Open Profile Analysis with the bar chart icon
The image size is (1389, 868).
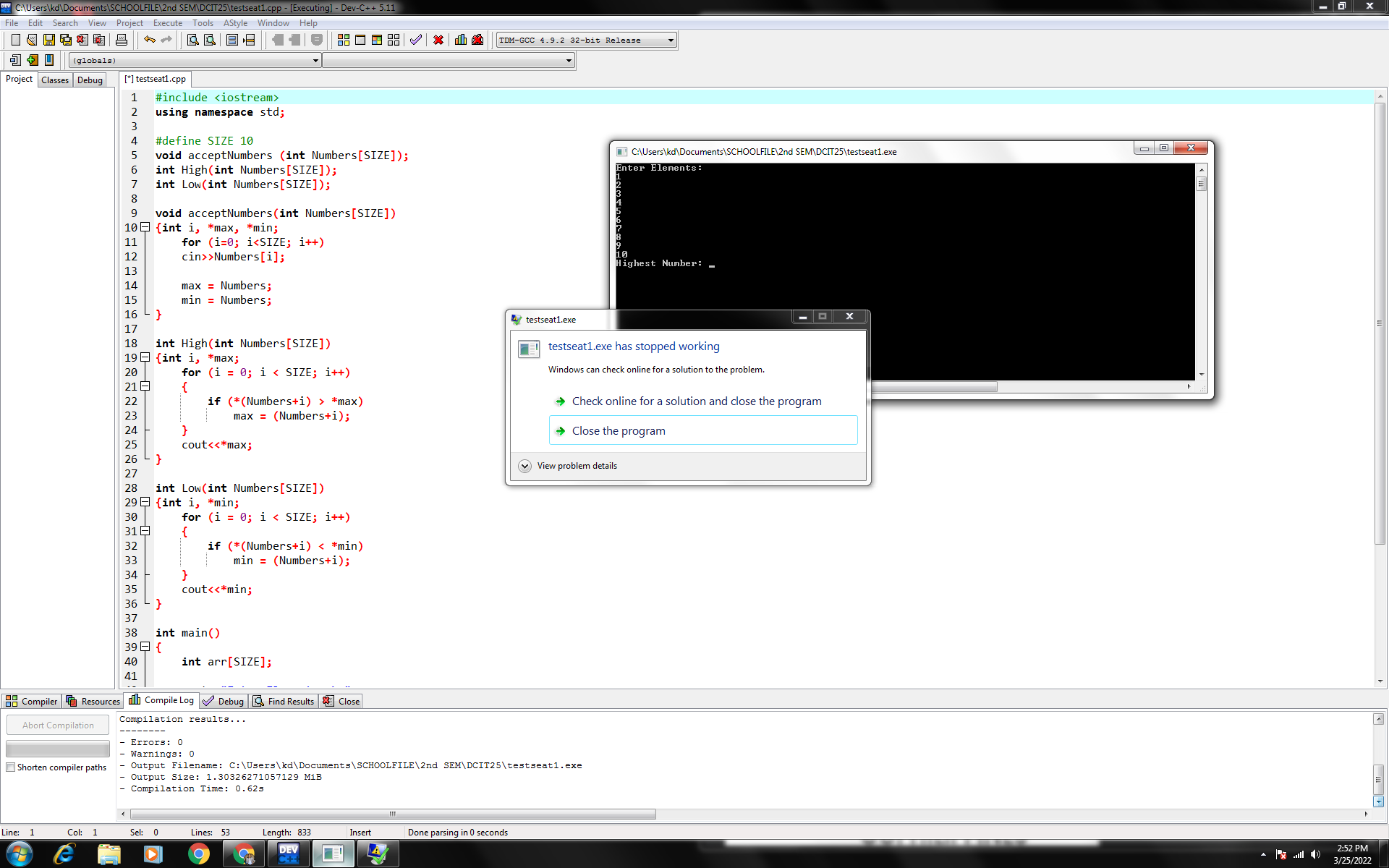tap(461, 40)
